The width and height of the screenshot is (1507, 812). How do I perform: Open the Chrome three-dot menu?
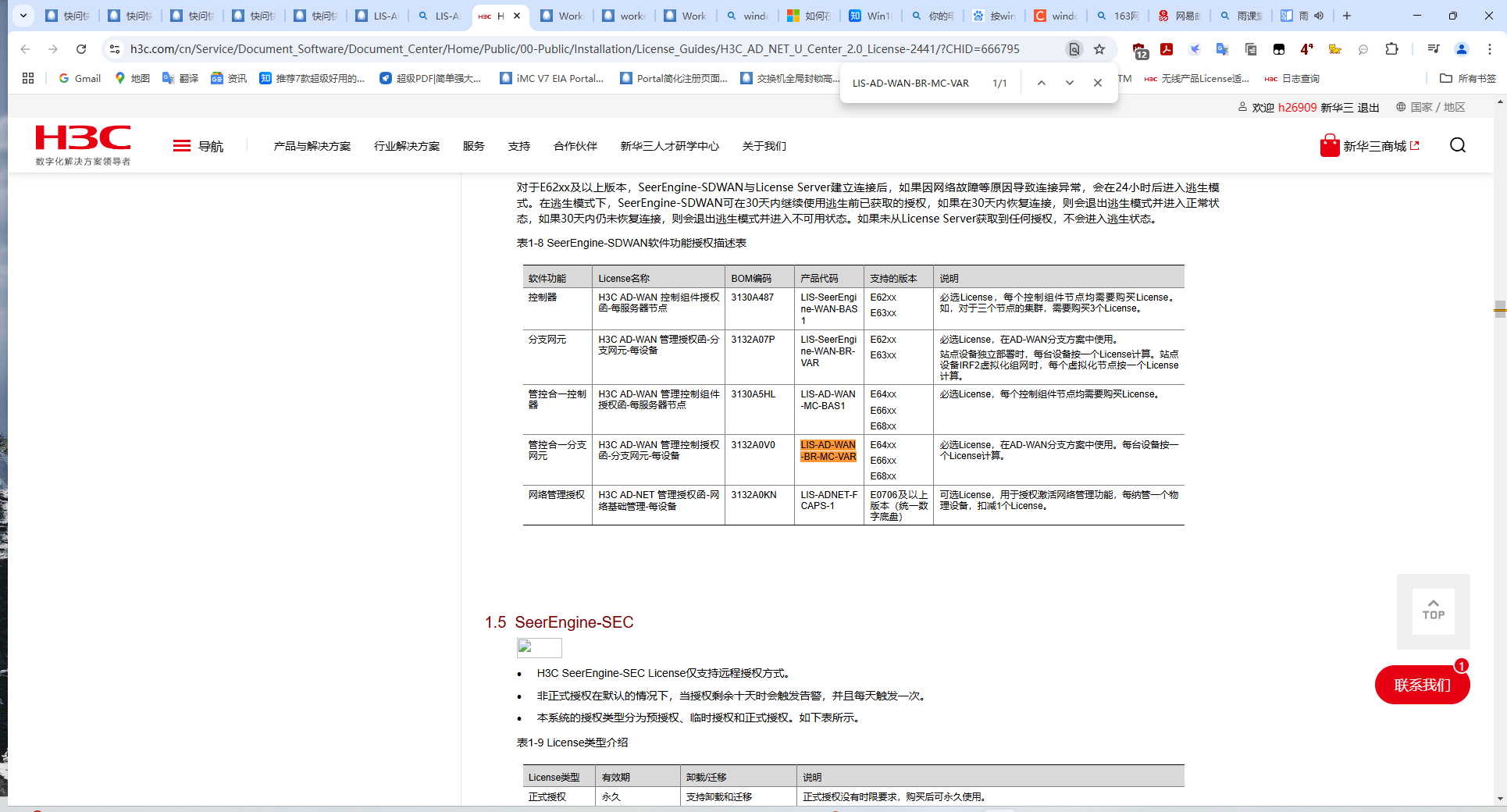(x=1490, y=49)
